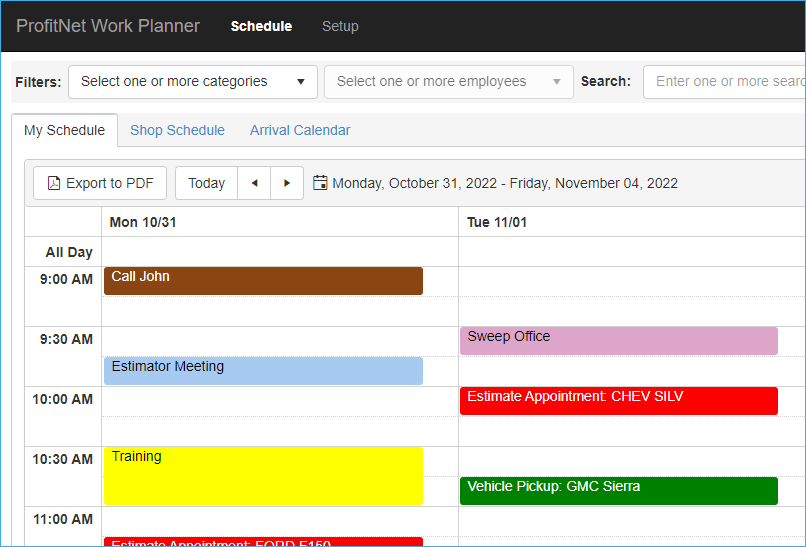Go to the Schedule menu item
Image resolution: width=806 pixels, height=547 pixels.
tap(261, 26)
